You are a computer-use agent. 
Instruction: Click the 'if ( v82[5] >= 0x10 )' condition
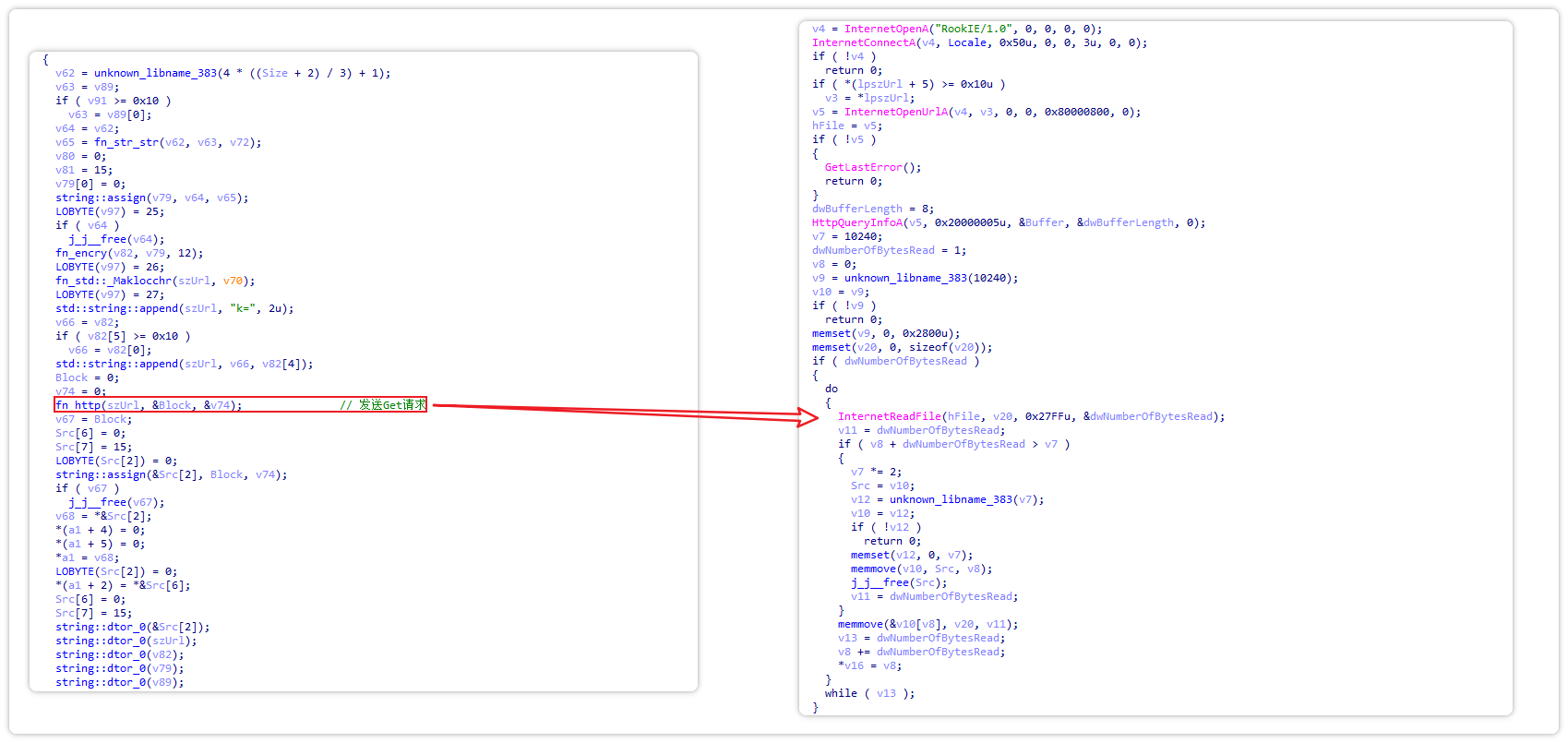click(123, 336)
